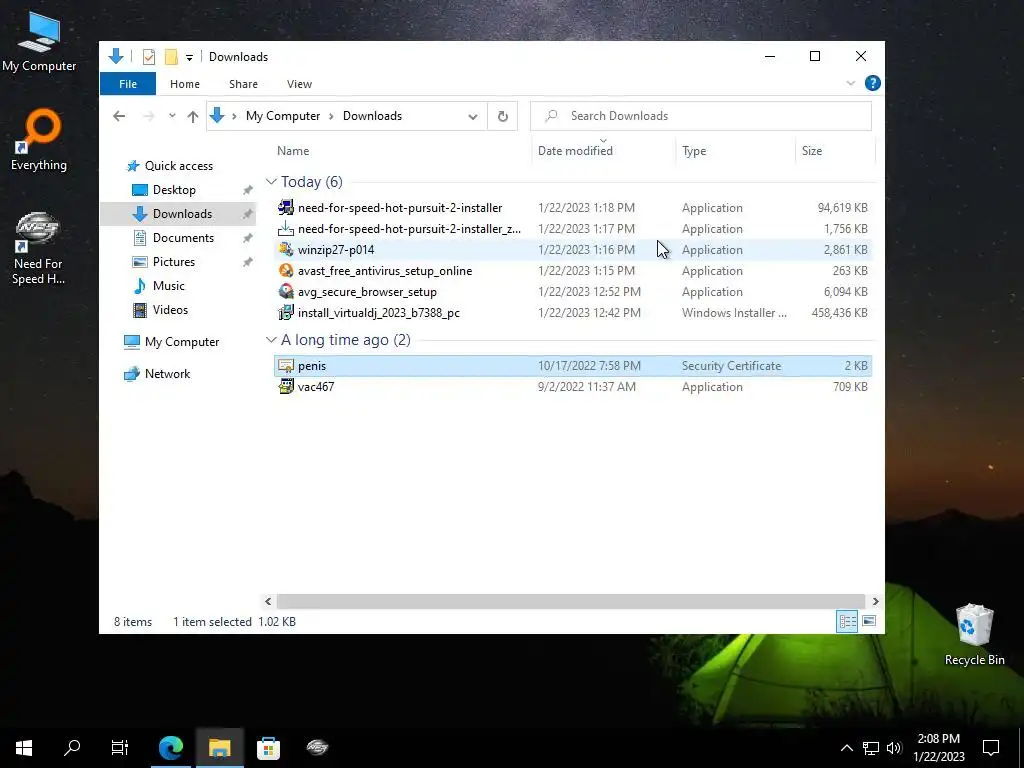Open the Windows Start menu

[x=24, y=747]
